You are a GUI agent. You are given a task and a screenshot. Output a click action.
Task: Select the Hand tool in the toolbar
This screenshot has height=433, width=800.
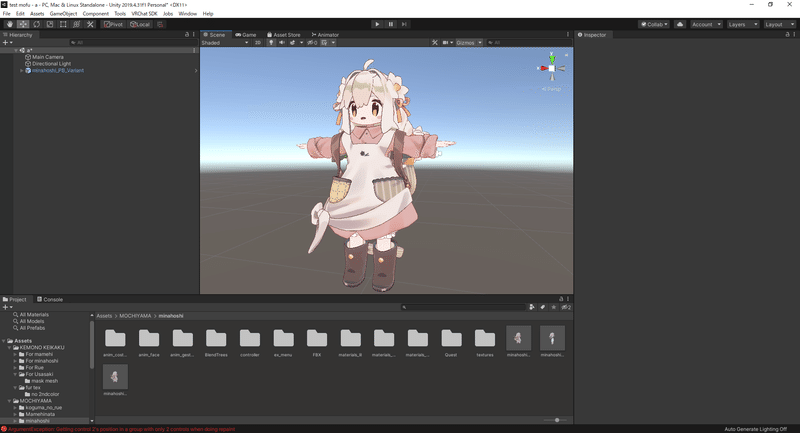click(x=9, y=24)
